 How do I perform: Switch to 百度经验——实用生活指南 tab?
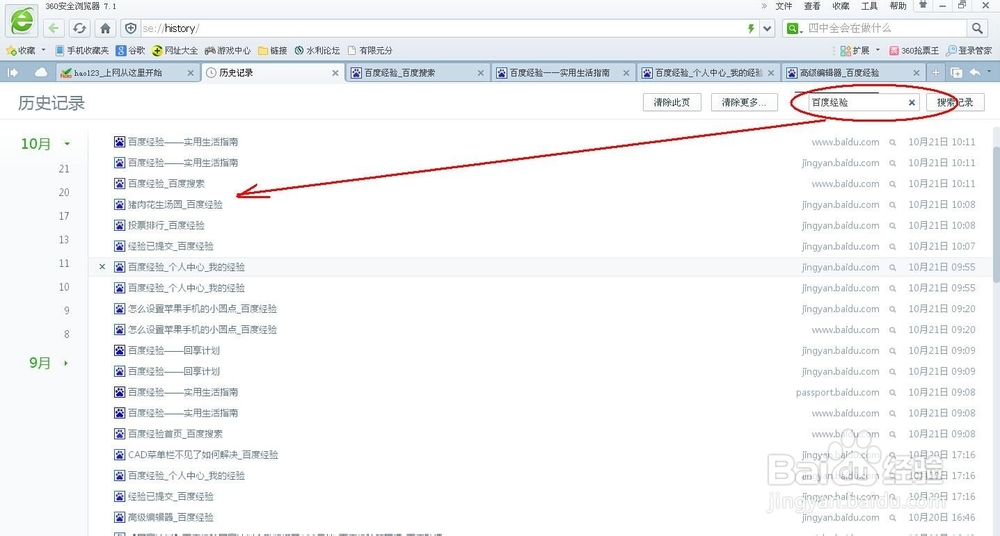click(x=563, y=73)
